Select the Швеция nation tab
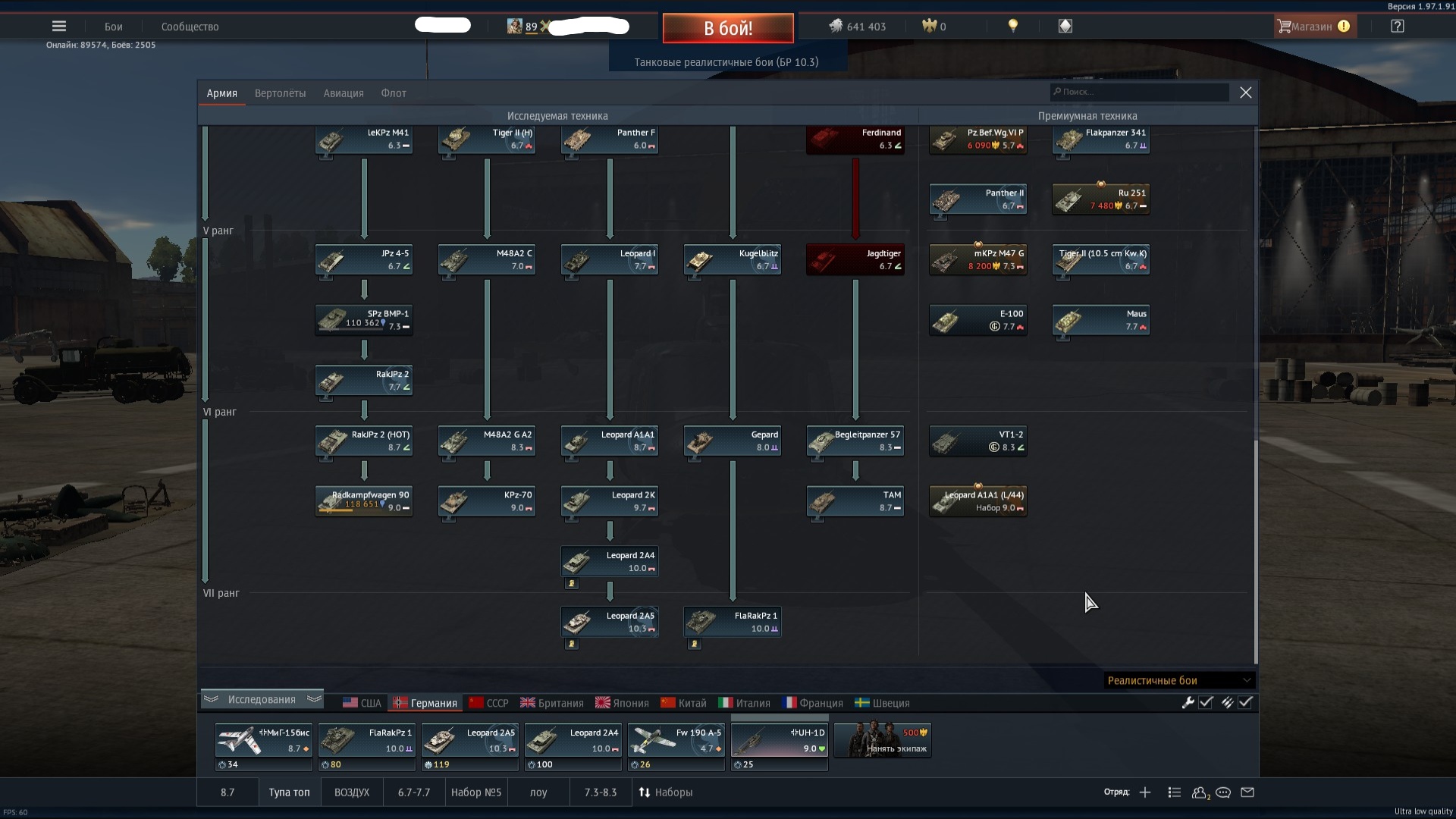This screenshot has width=1456, height=819. tap(882, 703)
